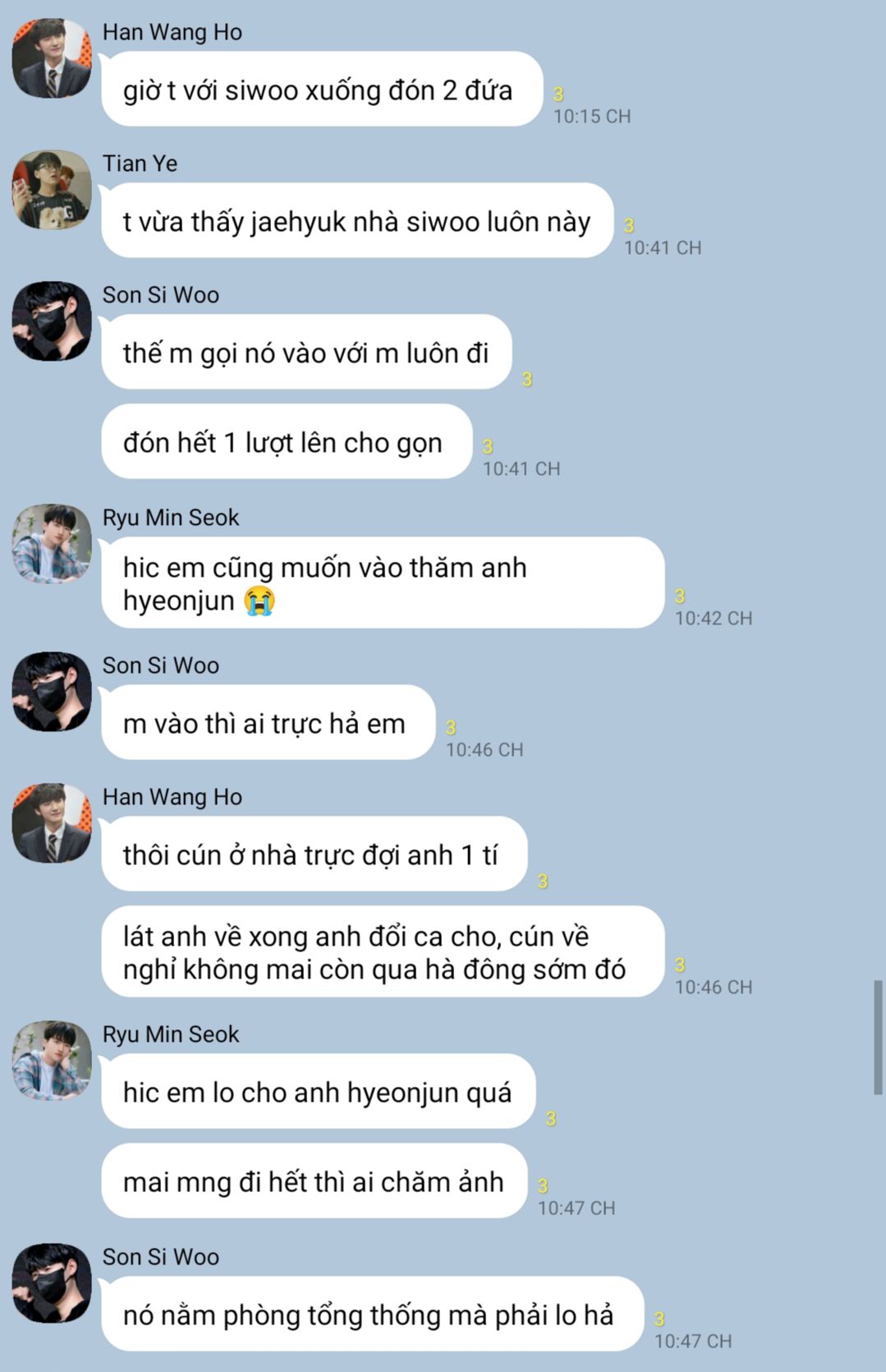Tap the 'lát anh về xong anh đổi ca cho' bubble
Screen dimensions: 886x1372
coord(383,952)
